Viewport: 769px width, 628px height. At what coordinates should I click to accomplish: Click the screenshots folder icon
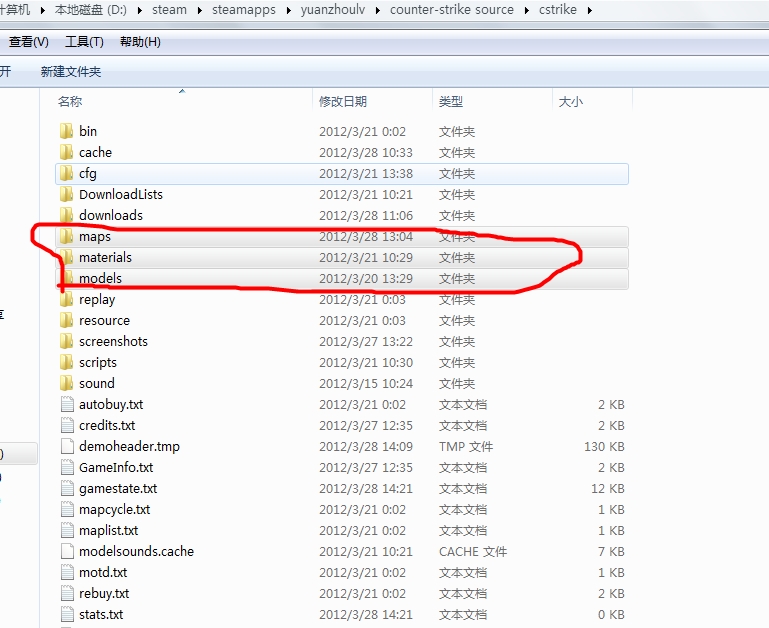(66, 341)
